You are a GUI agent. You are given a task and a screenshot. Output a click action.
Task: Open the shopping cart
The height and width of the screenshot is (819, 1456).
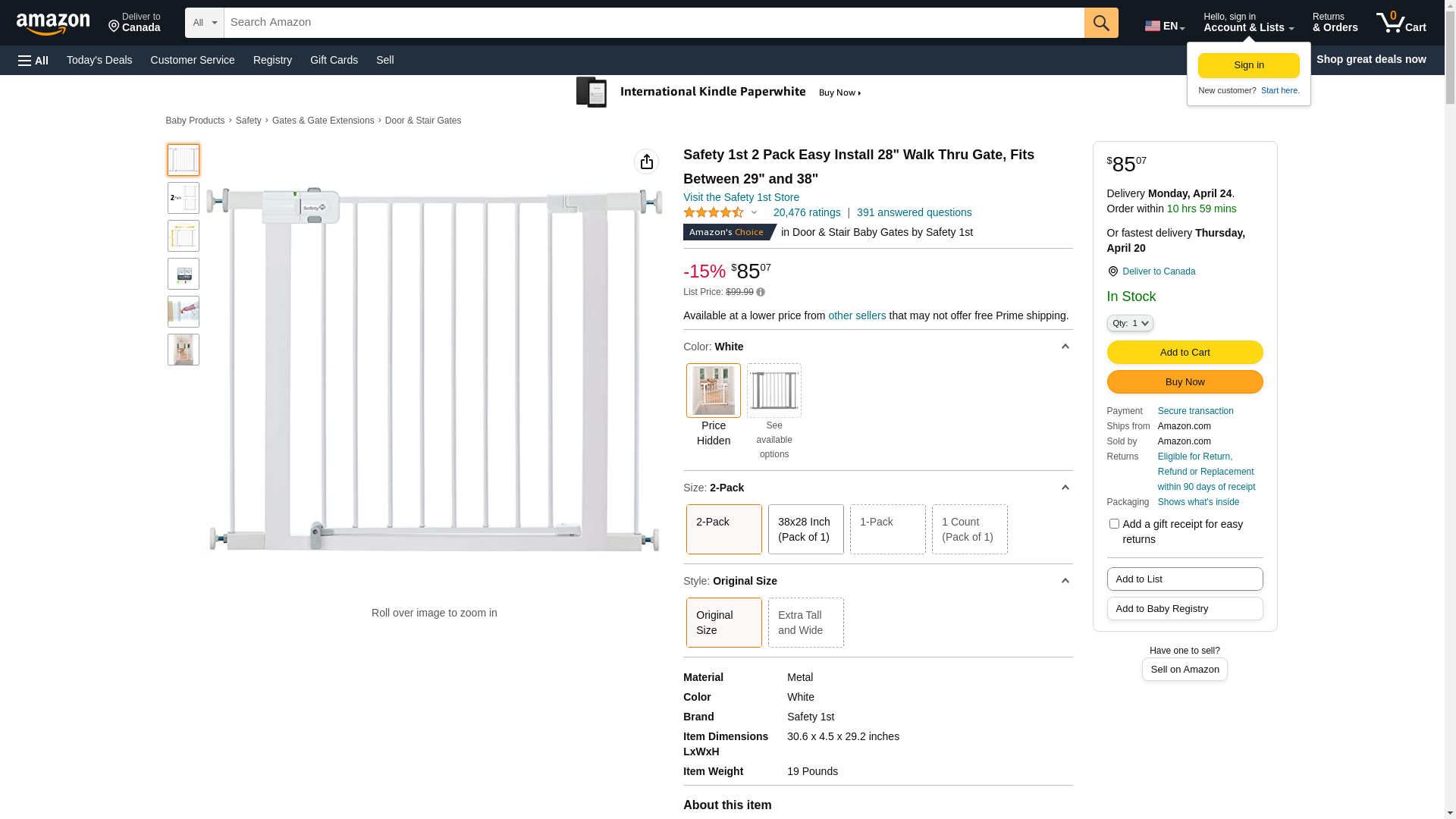pyautogui.click(x=1401, y=23)
